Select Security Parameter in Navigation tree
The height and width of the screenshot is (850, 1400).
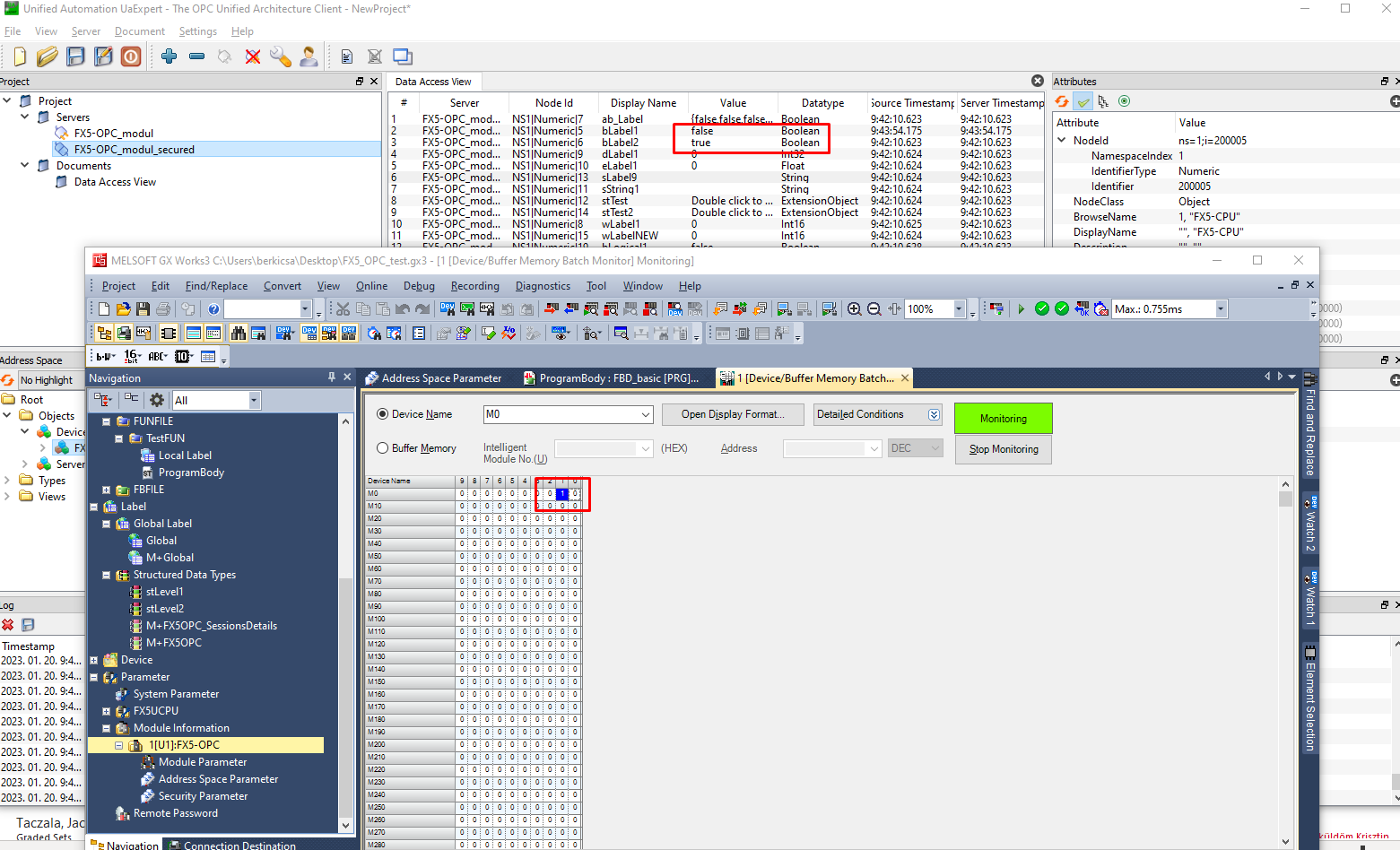click(x=204, y=796)
